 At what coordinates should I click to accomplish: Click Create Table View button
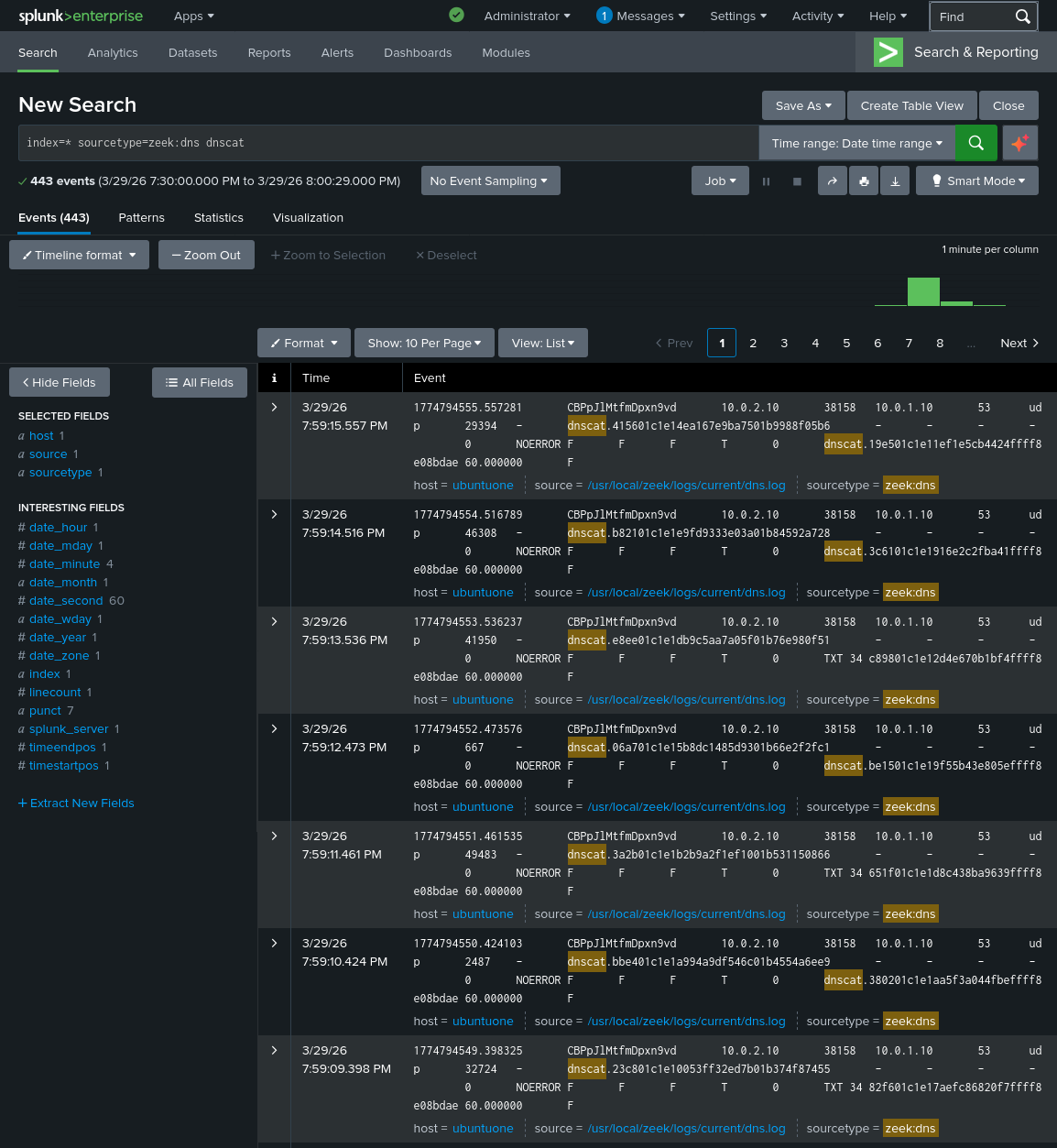pos(911,105)
